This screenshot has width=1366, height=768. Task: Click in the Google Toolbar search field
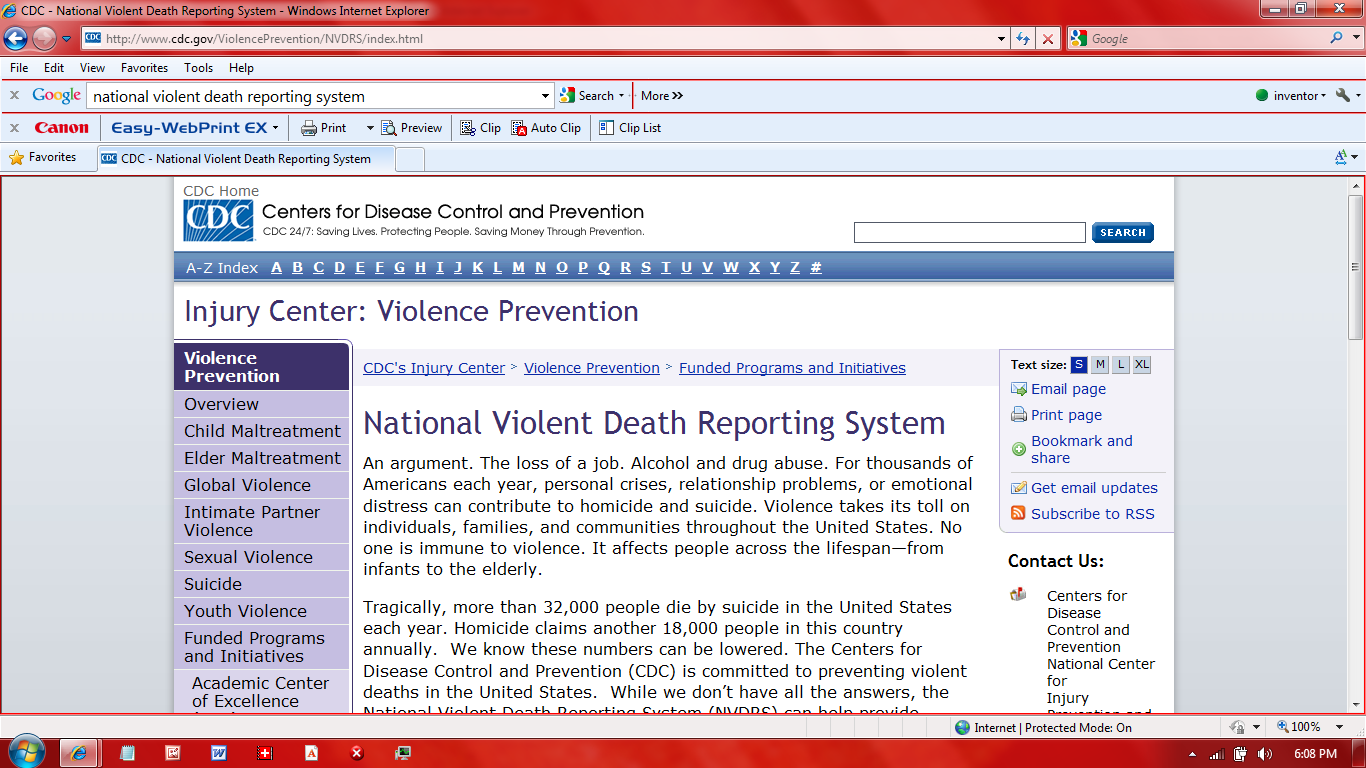[313, 97]
